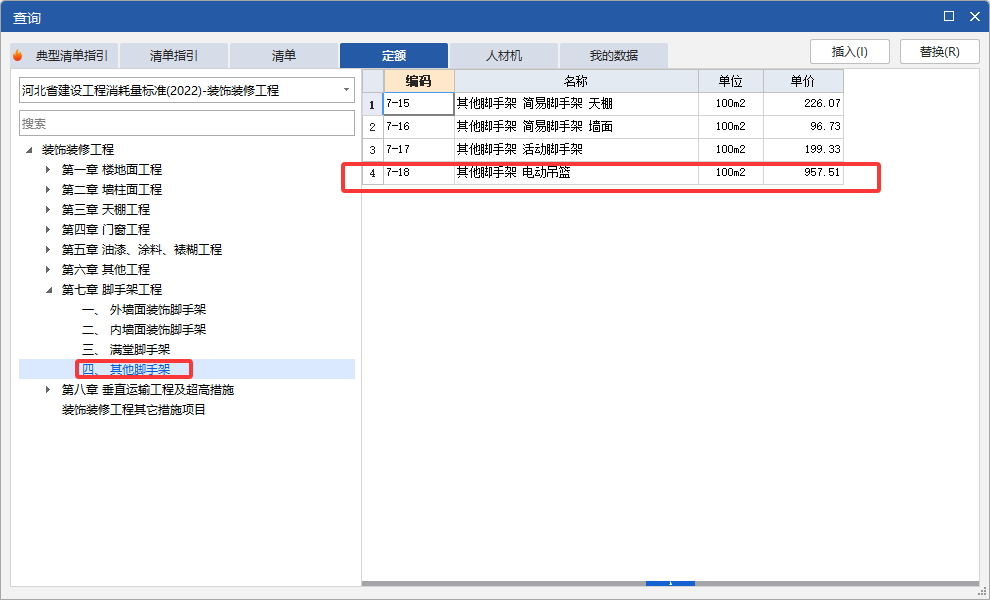Click the horizontal scrollbar below the table

coord(670,583)
